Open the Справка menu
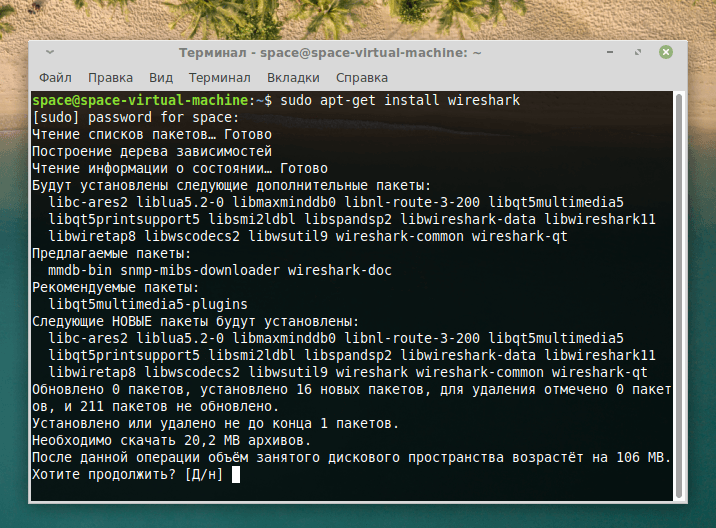The image size is (716, 528). (x=362, y=78)
